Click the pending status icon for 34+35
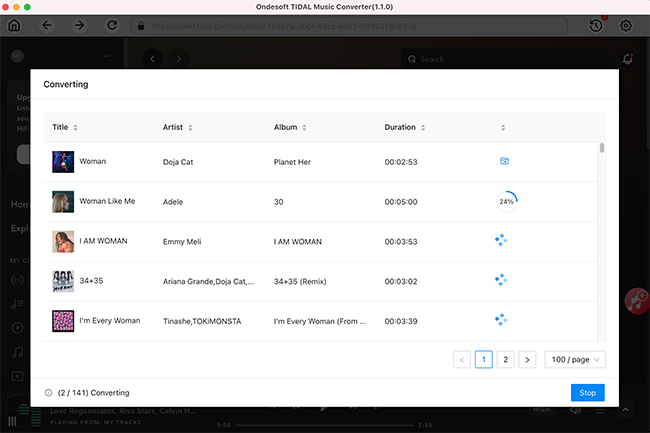The width and height of the screenshot is (650, 433). 501,280
